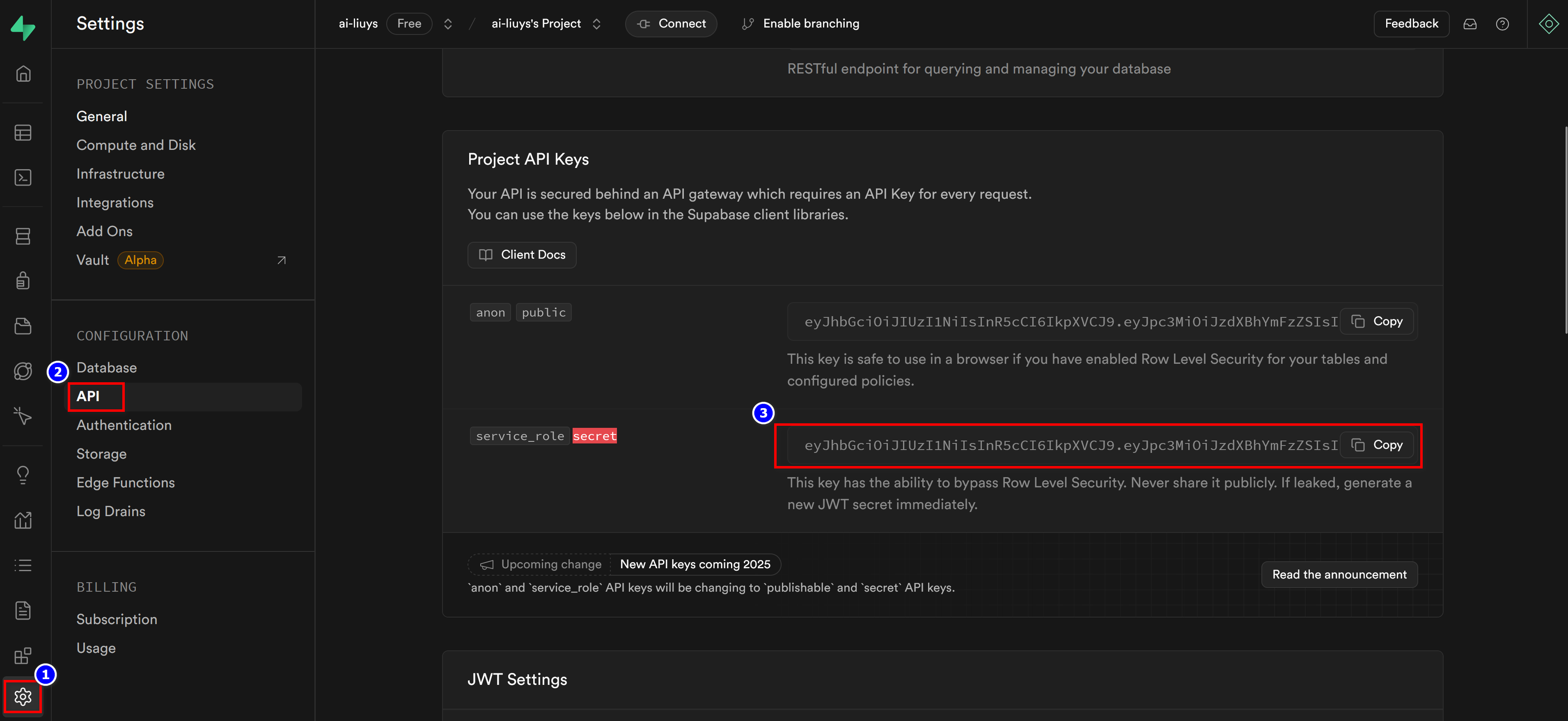Screen dimensions: 1568x721
Task: Expand the ai-liuys organization switcher
Action: click(448, 24)
